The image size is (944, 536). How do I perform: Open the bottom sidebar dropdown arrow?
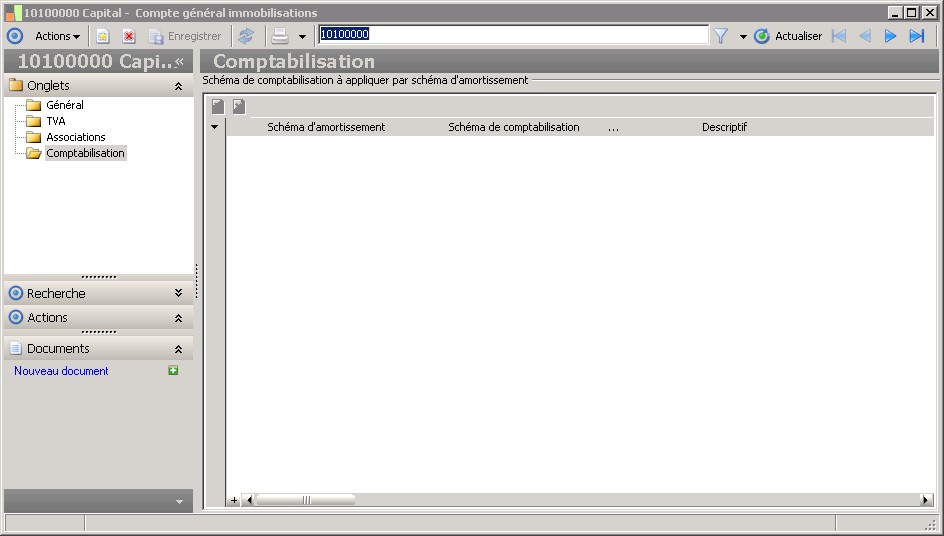coord(179,502)
